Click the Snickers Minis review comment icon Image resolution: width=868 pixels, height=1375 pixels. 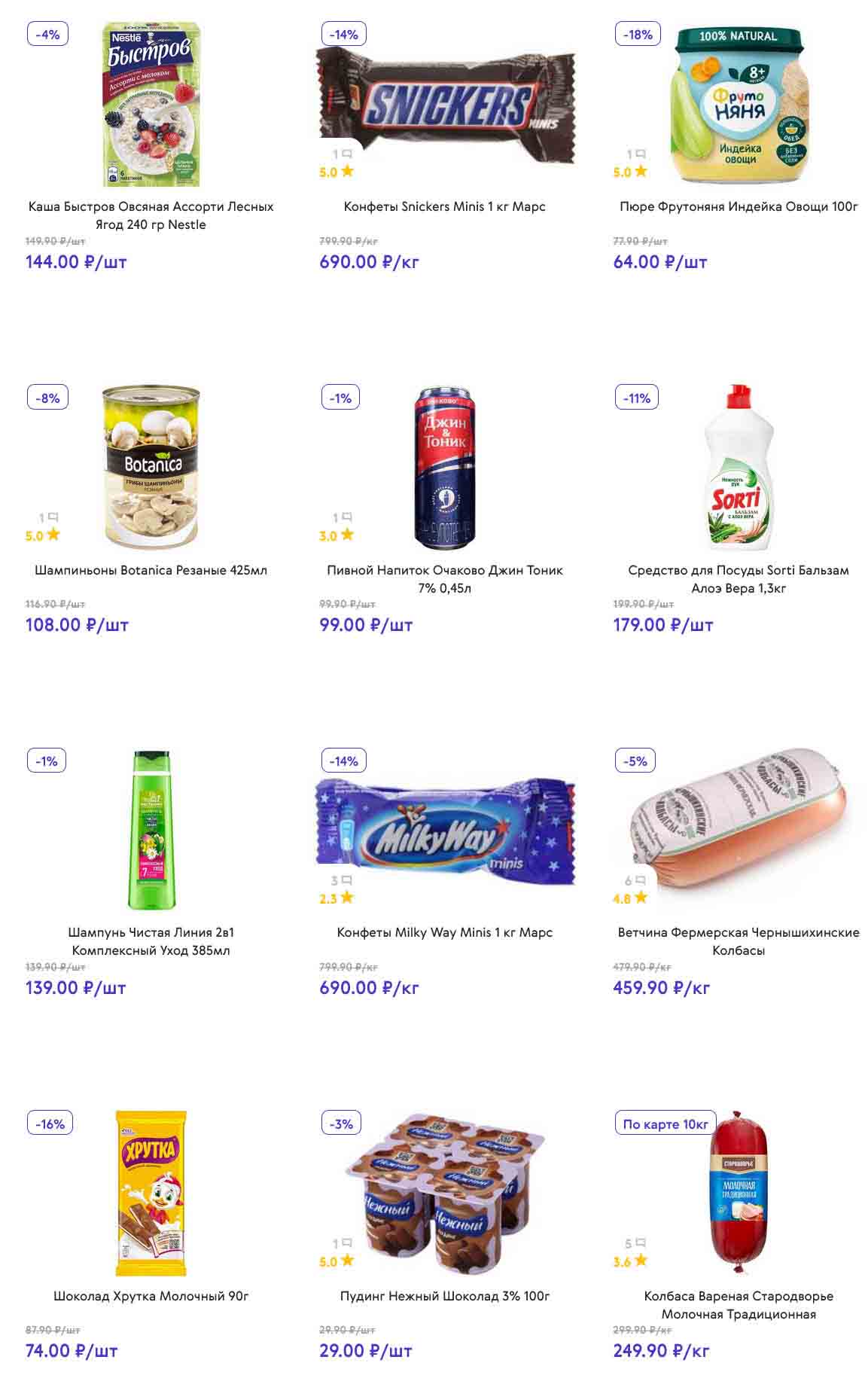click(346, 154)
